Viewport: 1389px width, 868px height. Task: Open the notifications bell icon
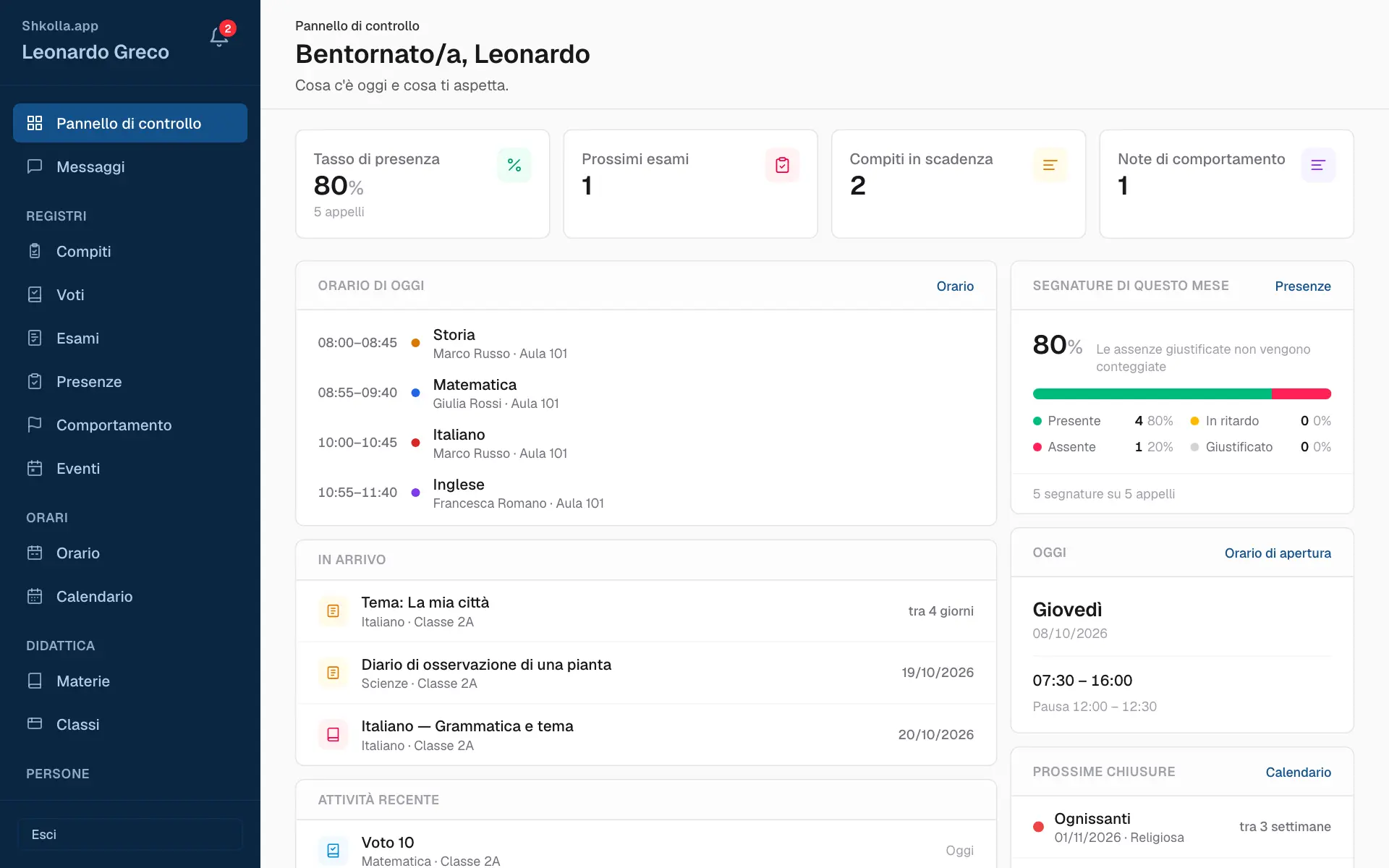coord(219,37)
